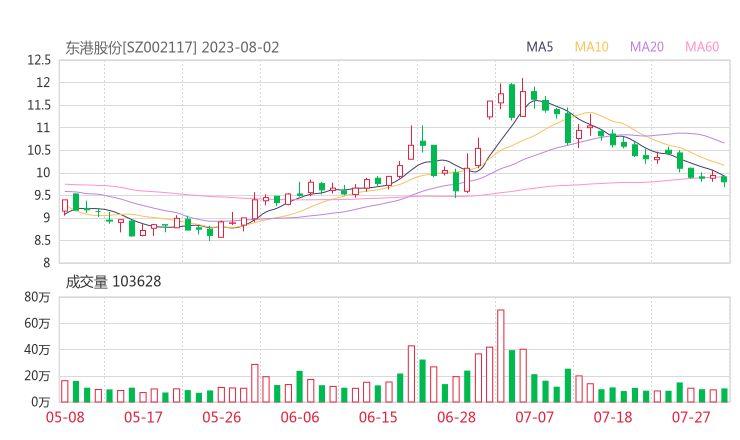Viewport: 740px width, 440px height.
Task: Click the 06-28 date axis label
Action: click(x=456, y=417)
